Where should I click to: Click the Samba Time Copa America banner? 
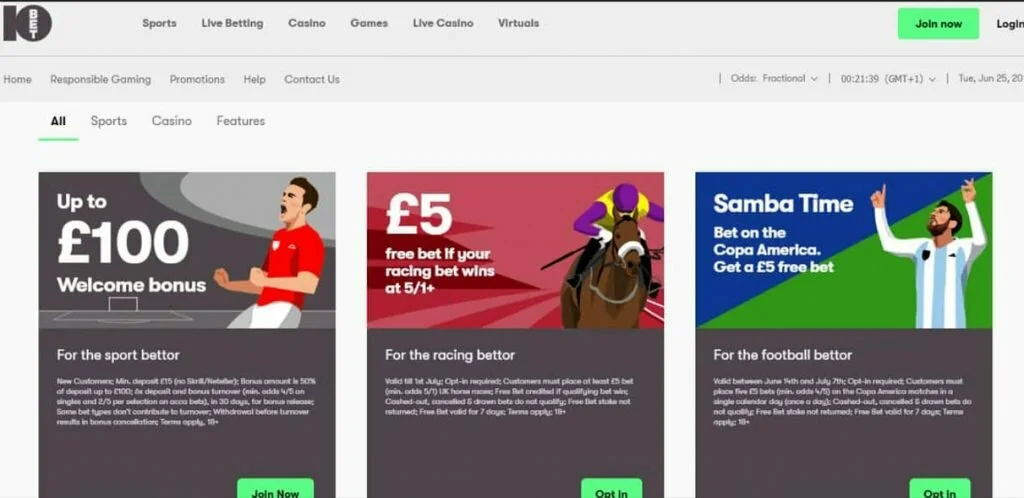844,250
